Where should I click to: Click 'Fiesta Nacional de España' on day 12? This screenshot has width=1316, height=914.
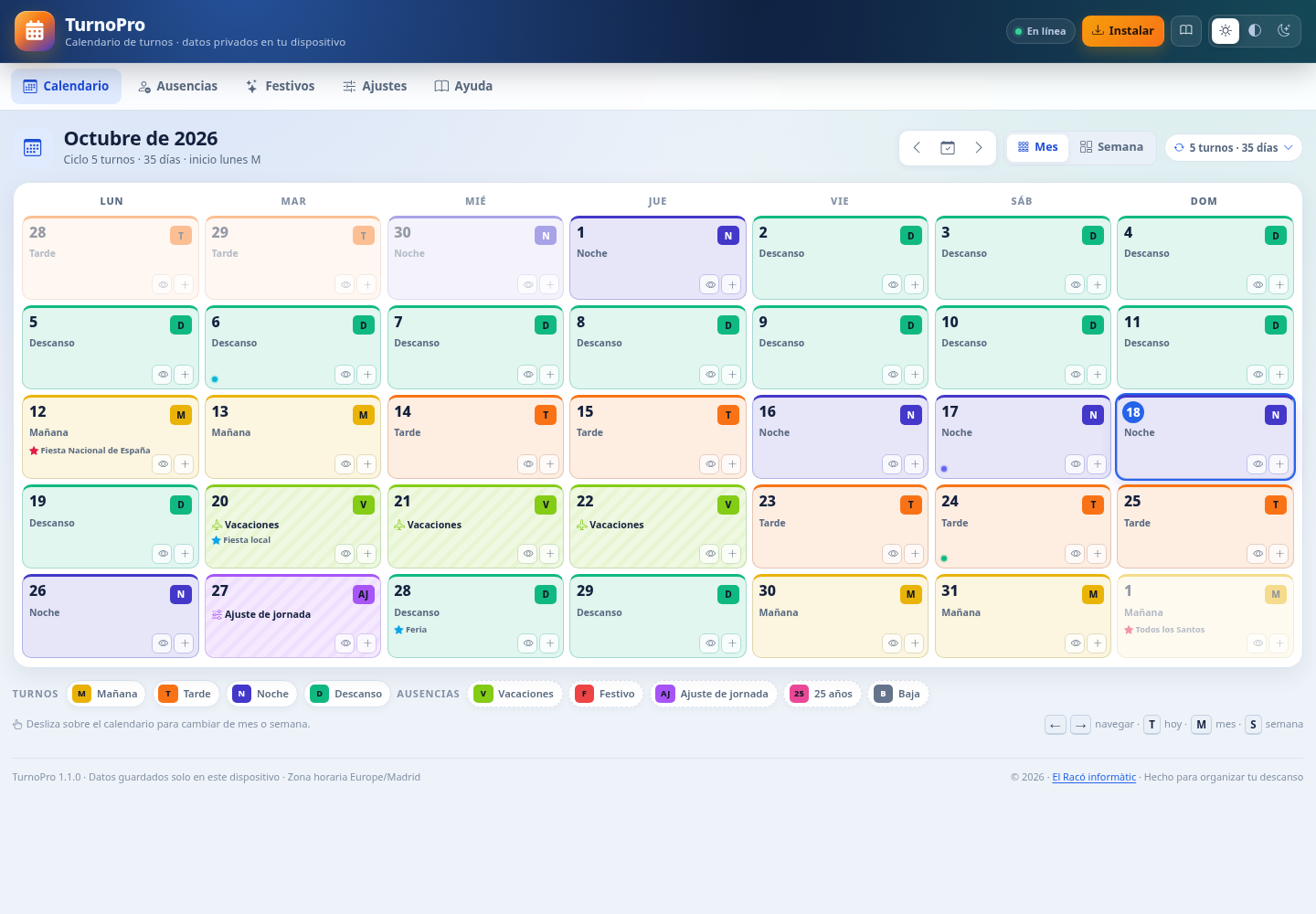click(90, 451)
